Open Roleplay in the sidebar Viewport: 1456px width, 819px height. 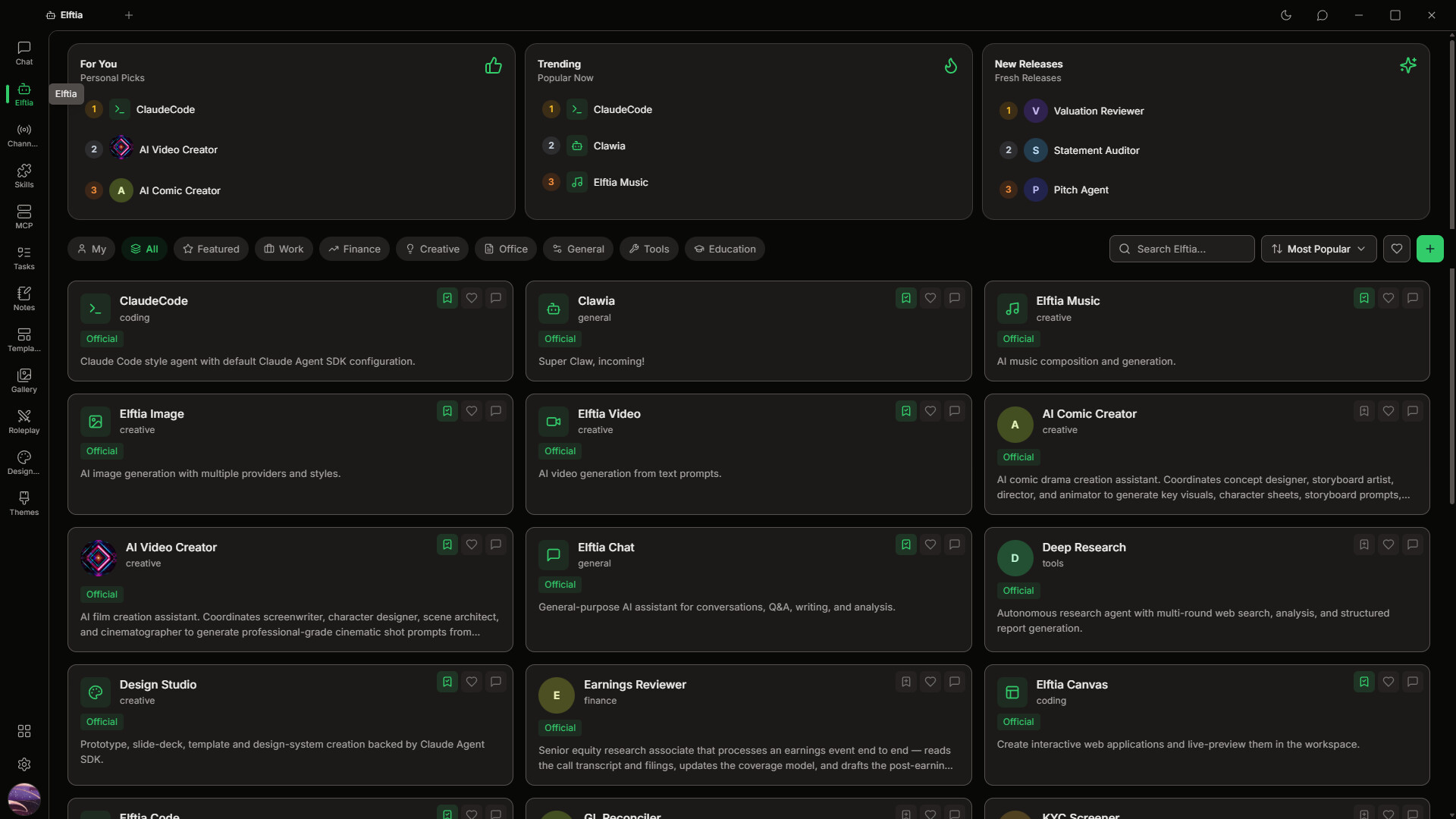[x=24, y=422]
